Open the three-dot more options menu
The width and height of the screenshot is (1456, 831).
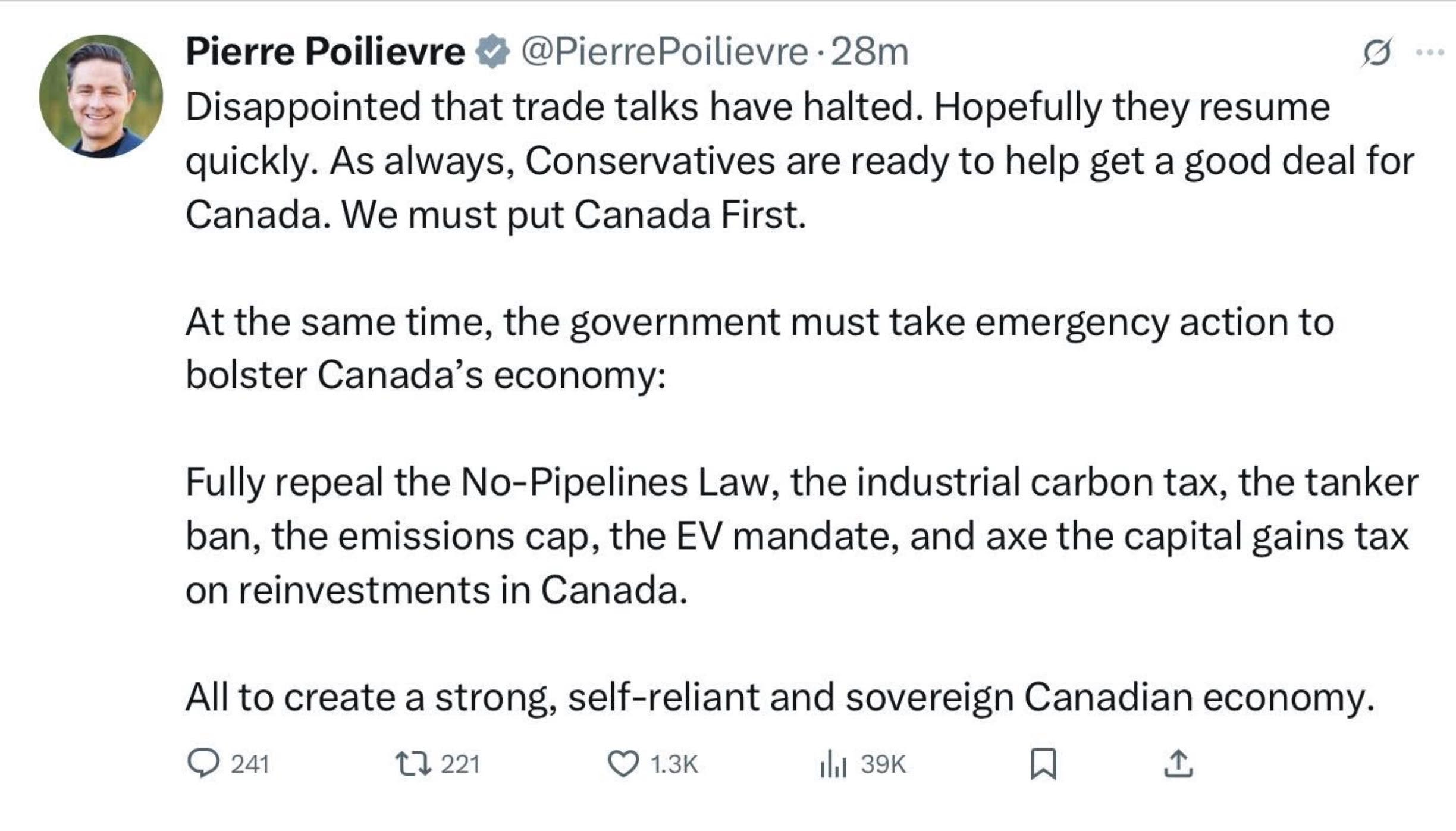coord(1429,53)
